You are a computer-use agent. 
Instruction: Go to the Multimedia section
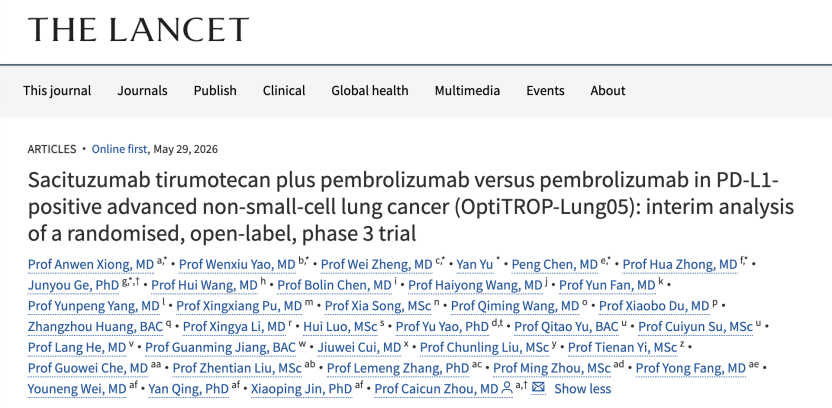pyautogui.click(x=467, y=91)
